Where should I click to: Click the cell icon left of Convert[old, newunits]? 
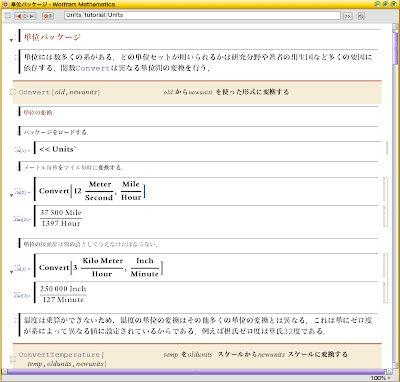(x=13, y=92)
